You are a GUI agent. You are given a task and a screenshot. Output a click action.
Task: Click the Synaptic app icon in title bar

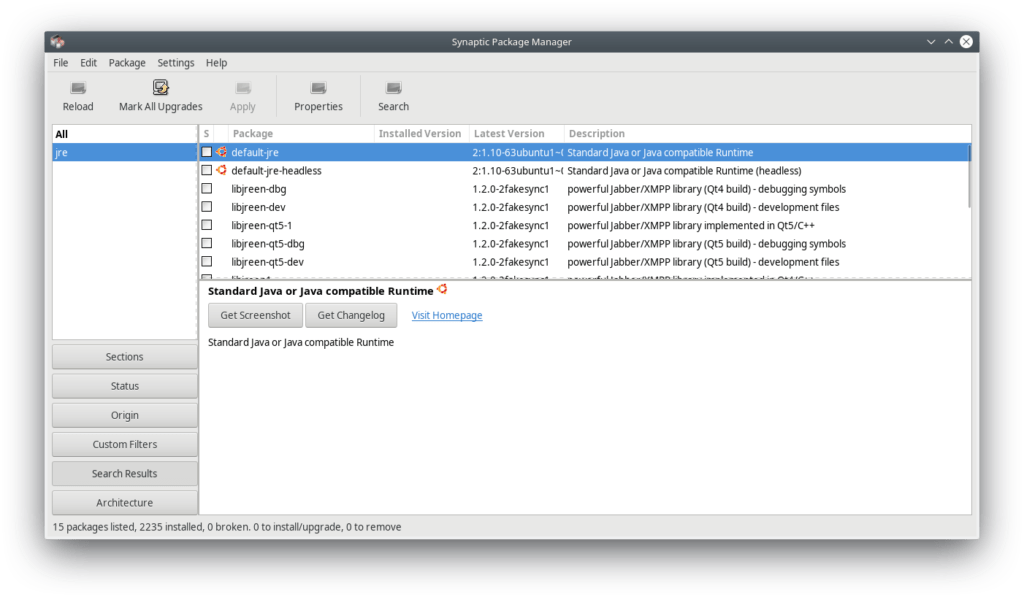coord(58,41)
